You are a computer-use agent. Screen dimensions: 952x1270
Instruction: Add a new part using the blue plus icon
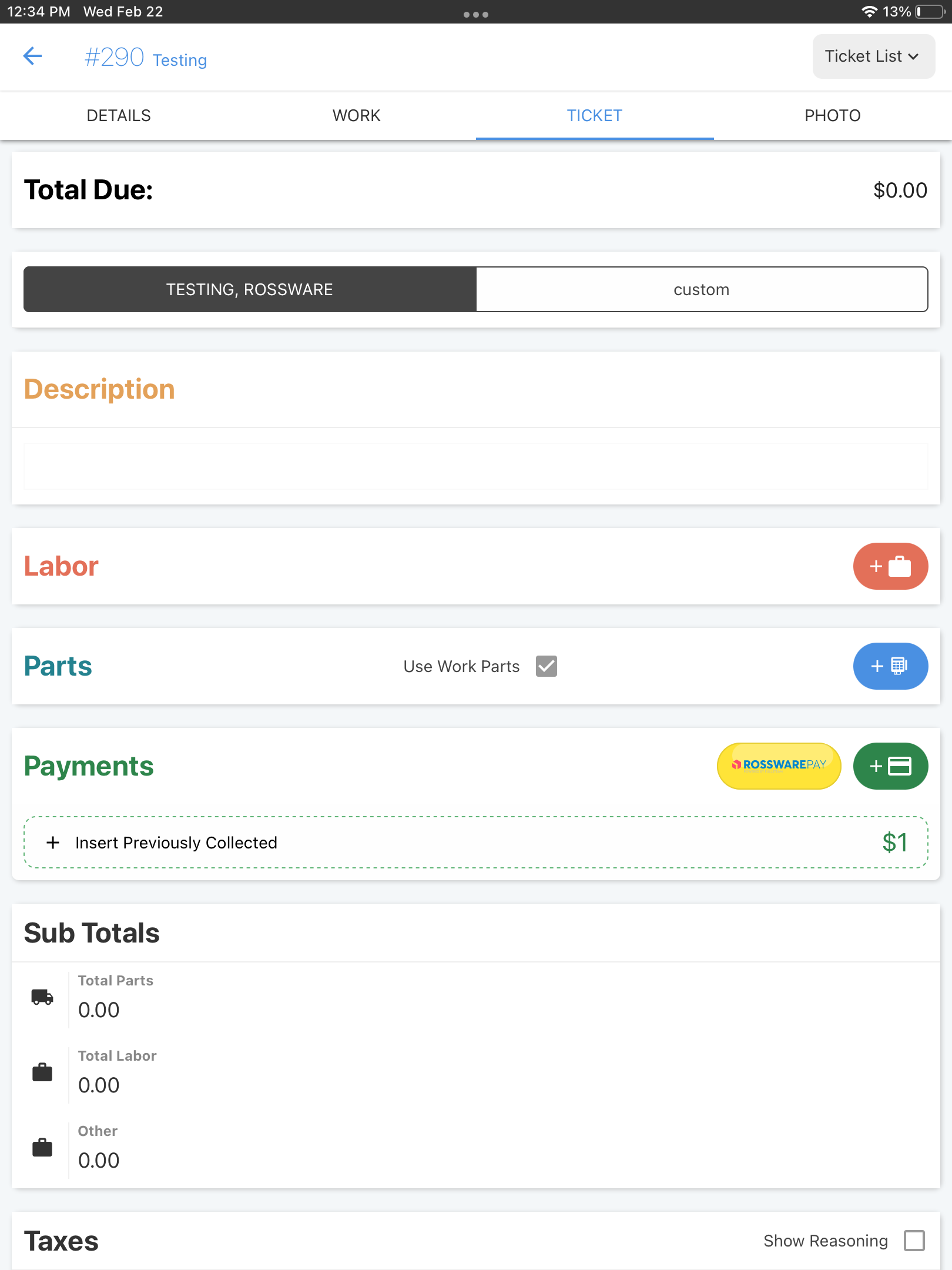890,666
